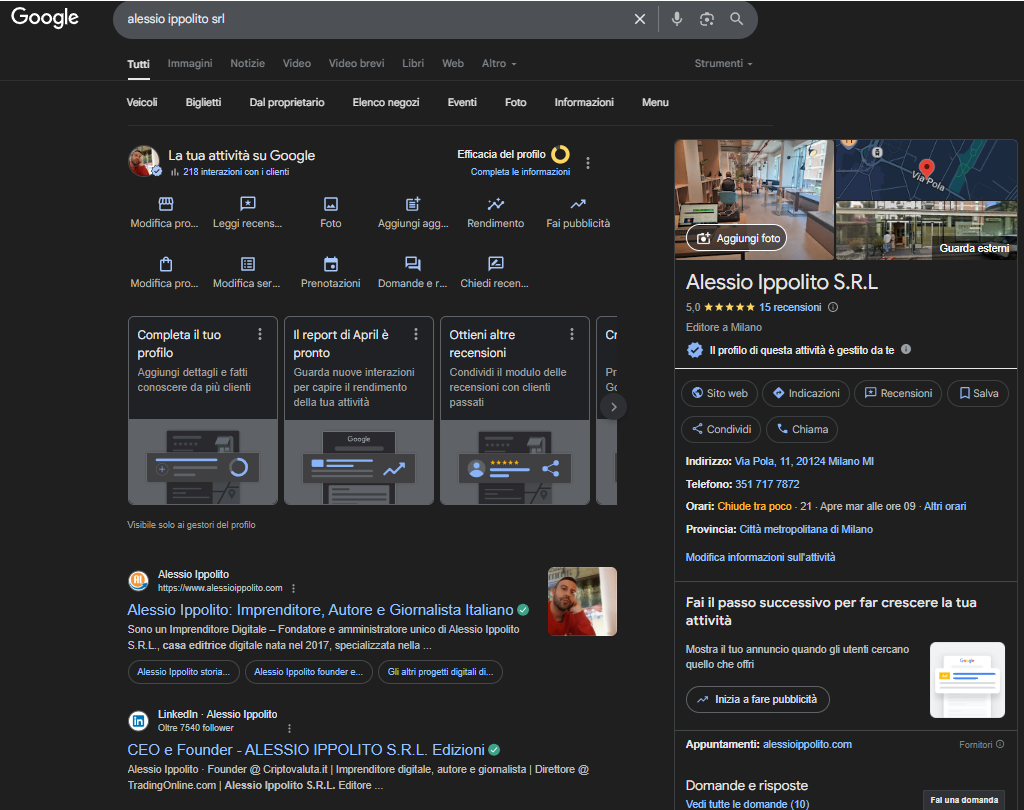Click info icon beside profile managed notice

(x=906, y=349)
